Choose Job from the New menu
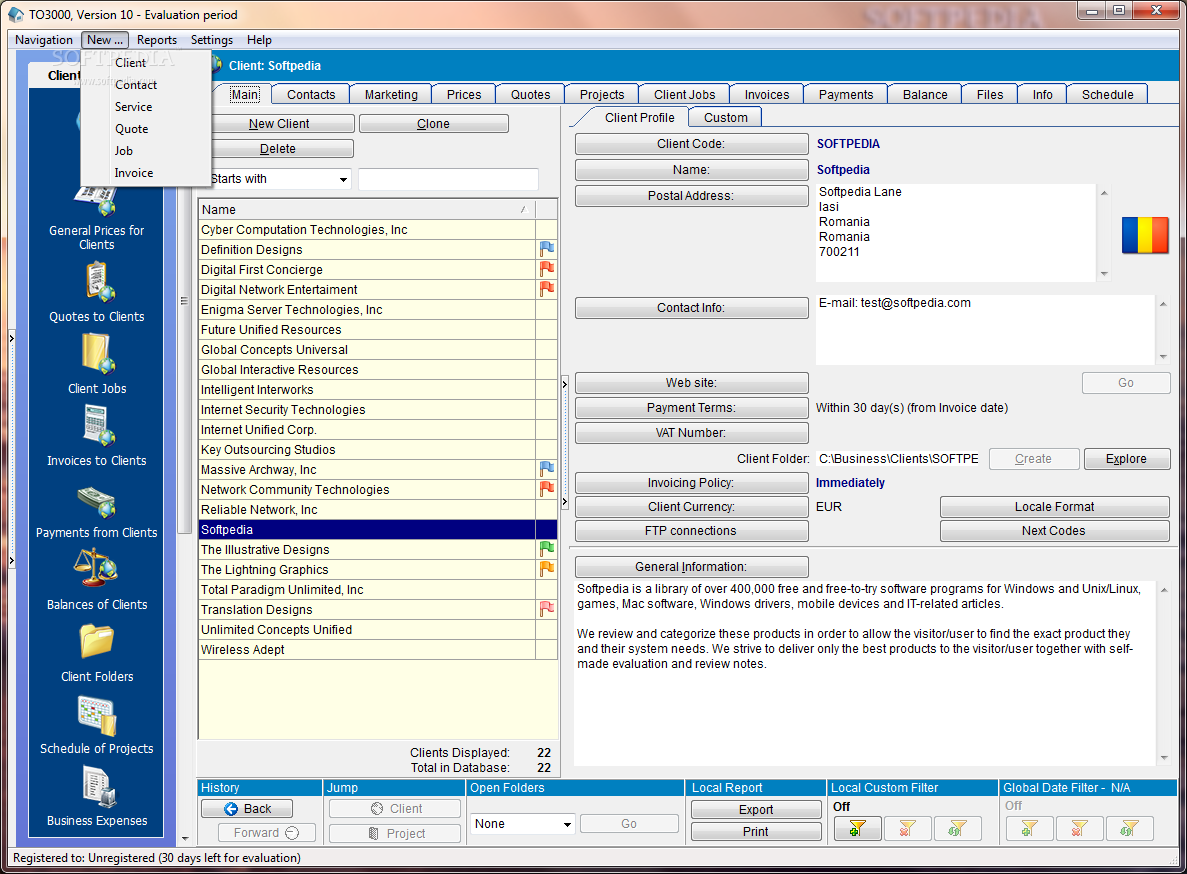The width and height of the screenshot is (1187, 874). point(124,151)
